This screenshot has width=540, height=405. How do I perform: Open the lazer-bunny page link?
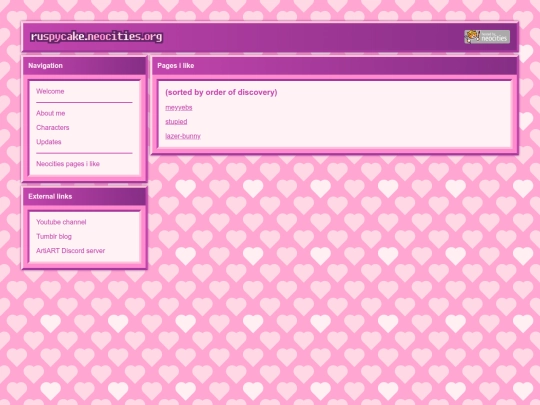pyautogui.click(x=183, y=136)
